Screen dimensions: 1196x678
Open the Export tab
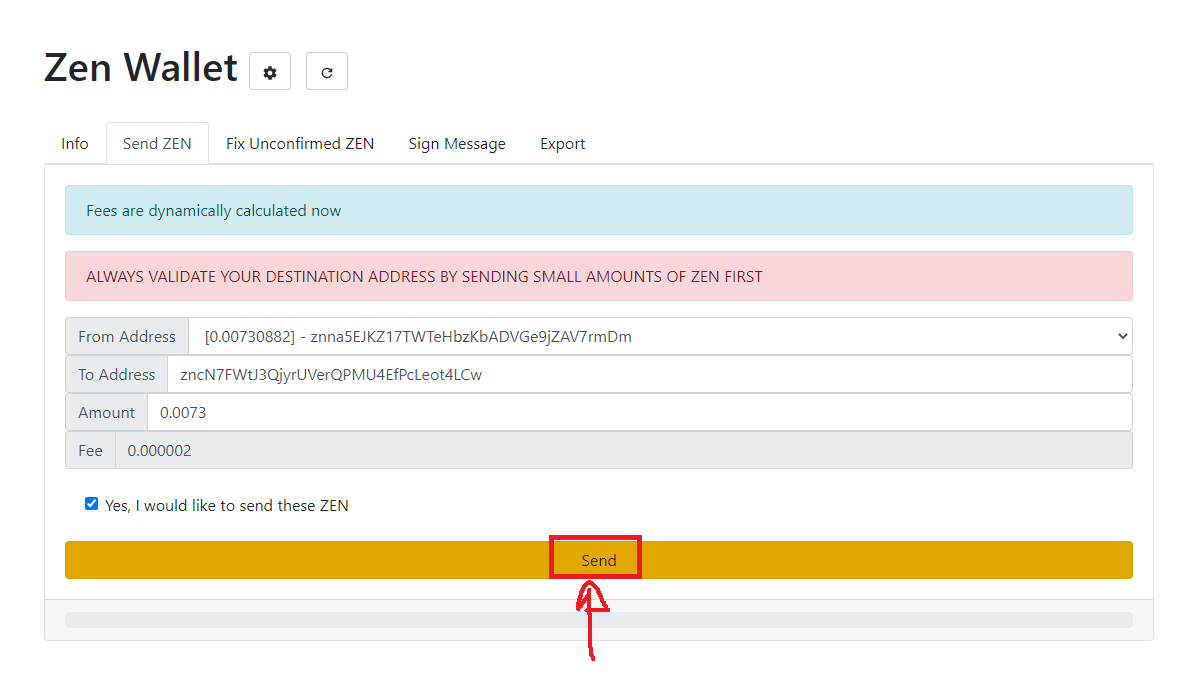coord(562,143)
